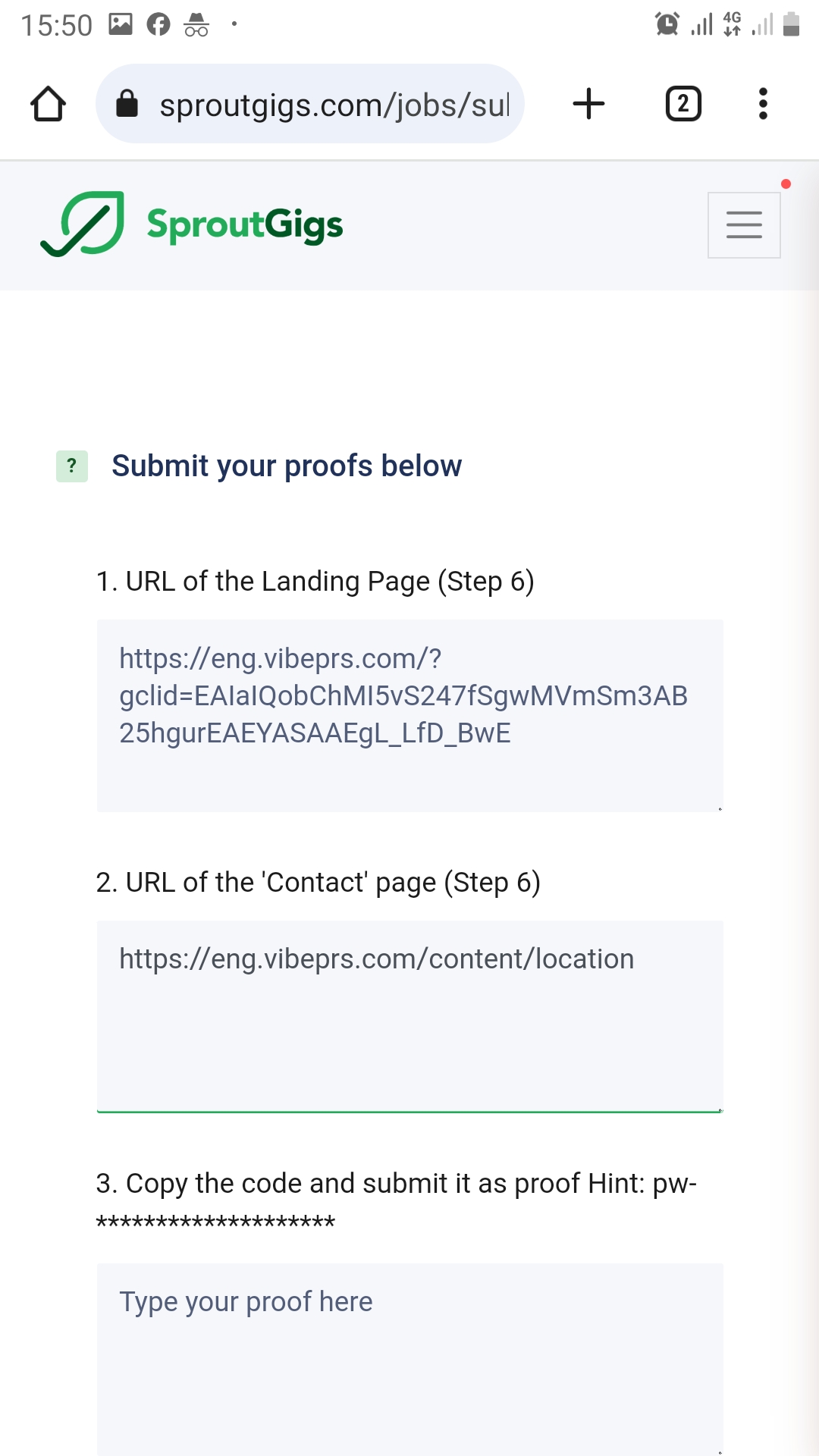Focus the 'Contact' page URL field

[x=409, y=1016]
